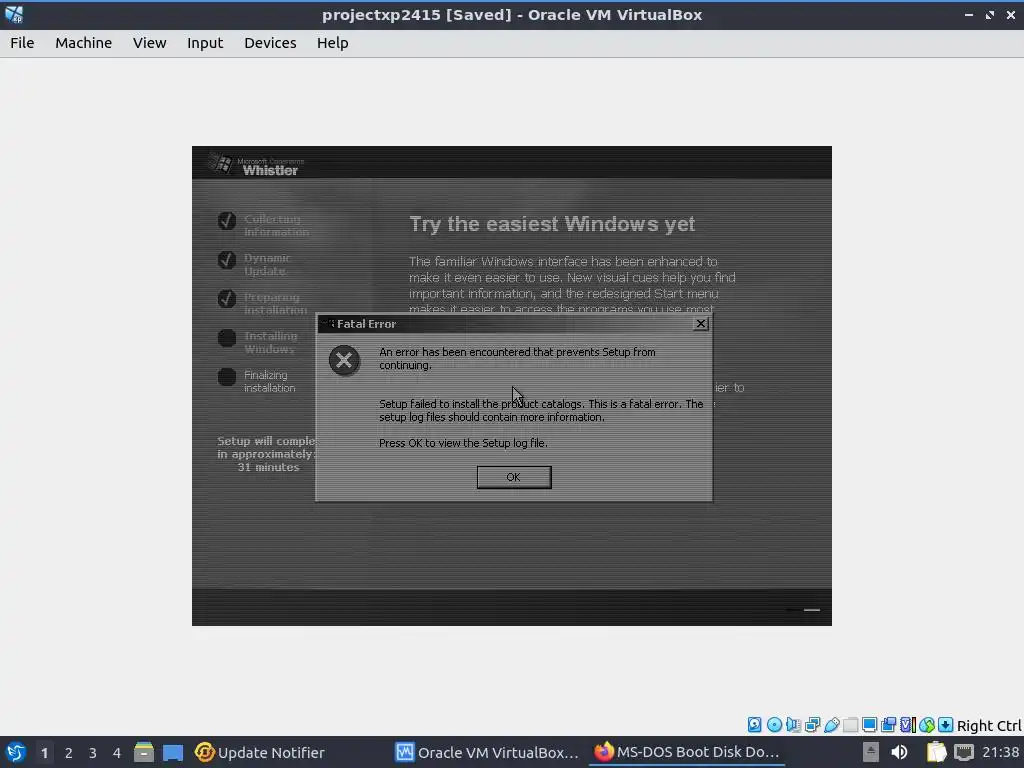Click the recording status icon
Image resolution: width=1024 pixels, height=768 pixels.
pyautogui.click(x=888, y=724)
